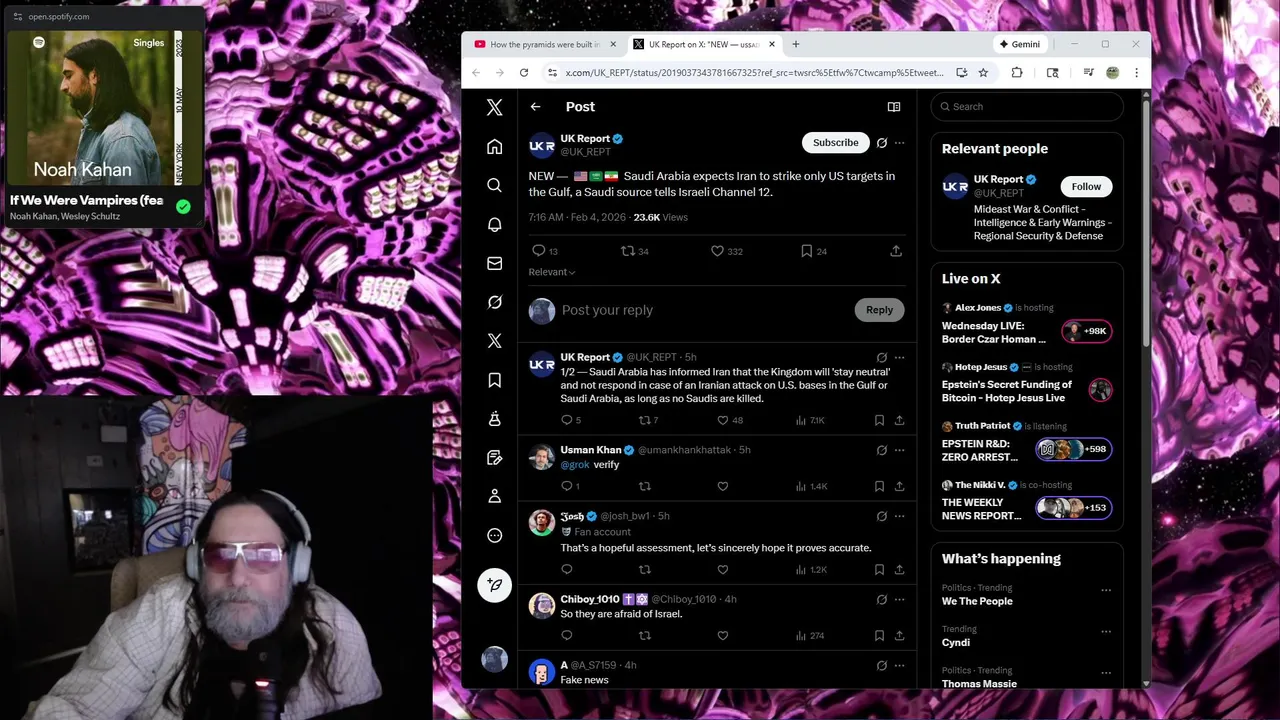Open more options for Thomas Massie trend
1280x720 pixels.
1106,672
